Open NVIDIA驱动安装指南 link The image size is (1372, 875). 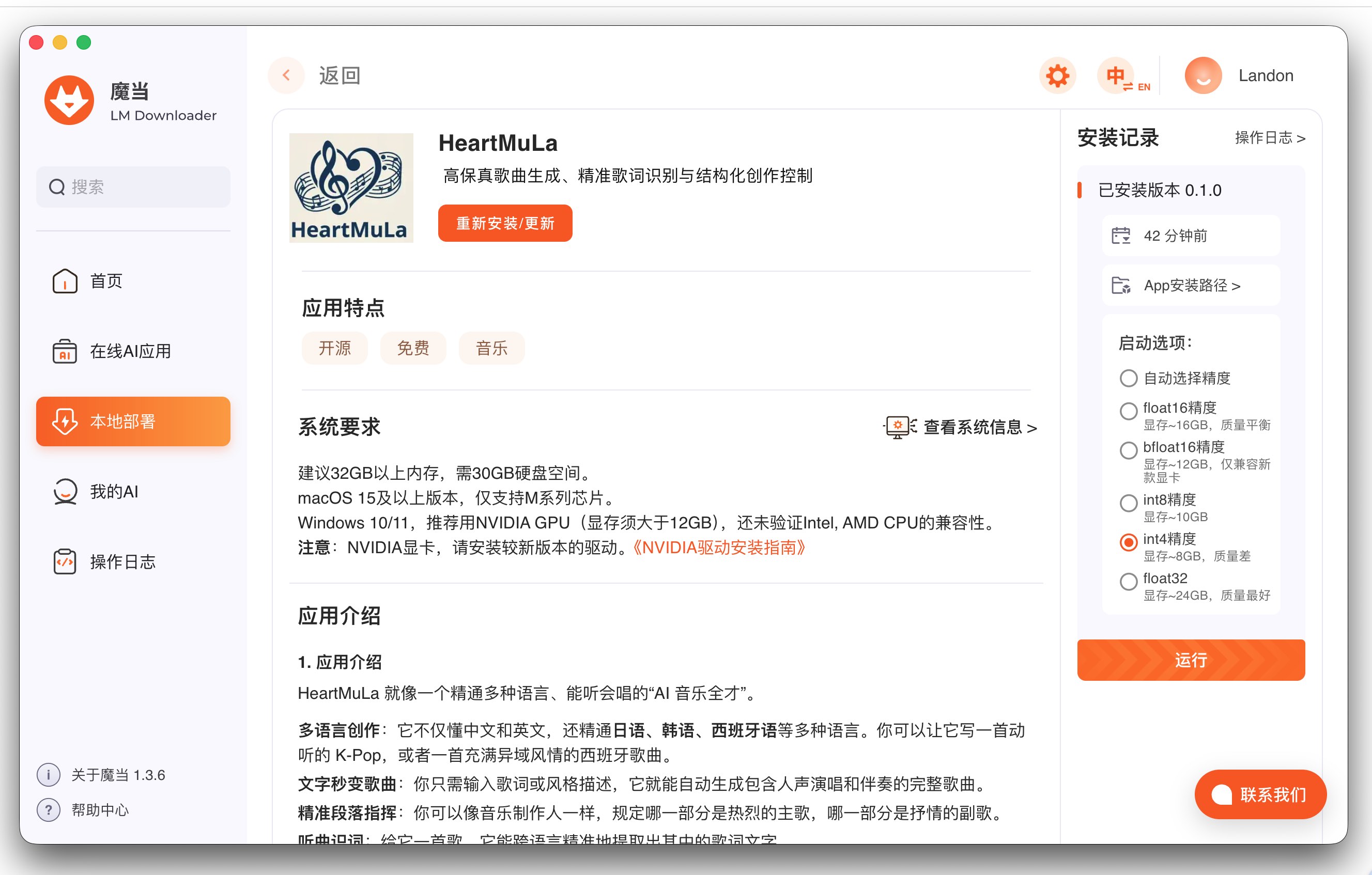(719, 548)
